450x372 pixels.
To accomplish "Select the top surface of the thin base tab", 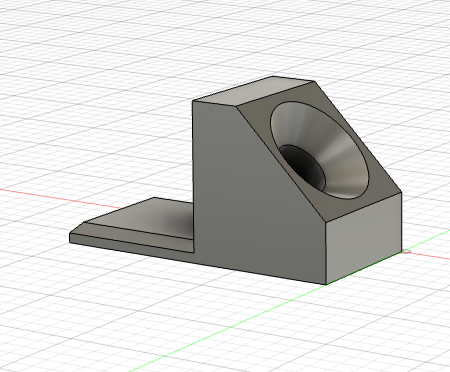I will click(x=150, y=217).
